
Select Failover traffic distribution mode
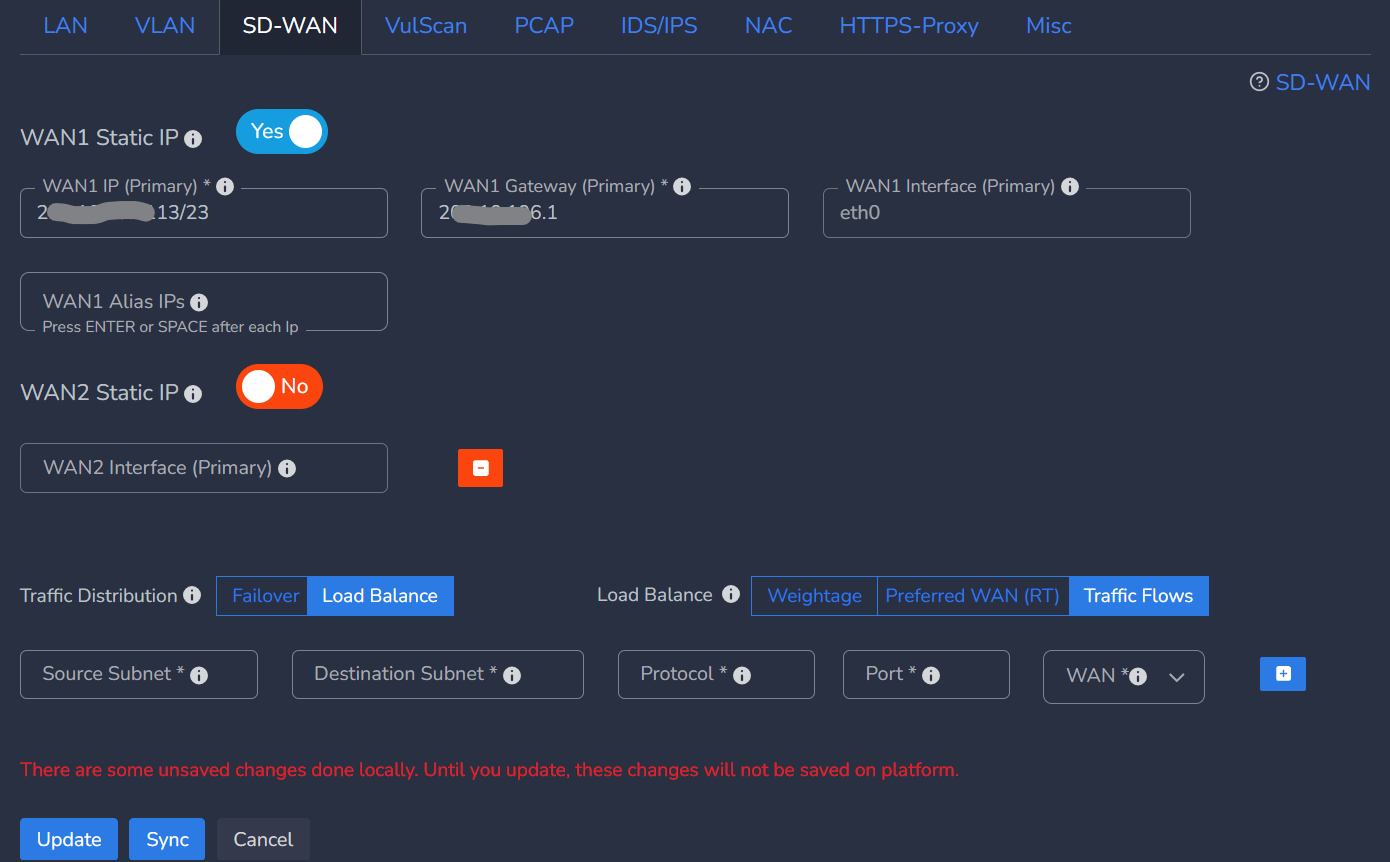[265, 596]
